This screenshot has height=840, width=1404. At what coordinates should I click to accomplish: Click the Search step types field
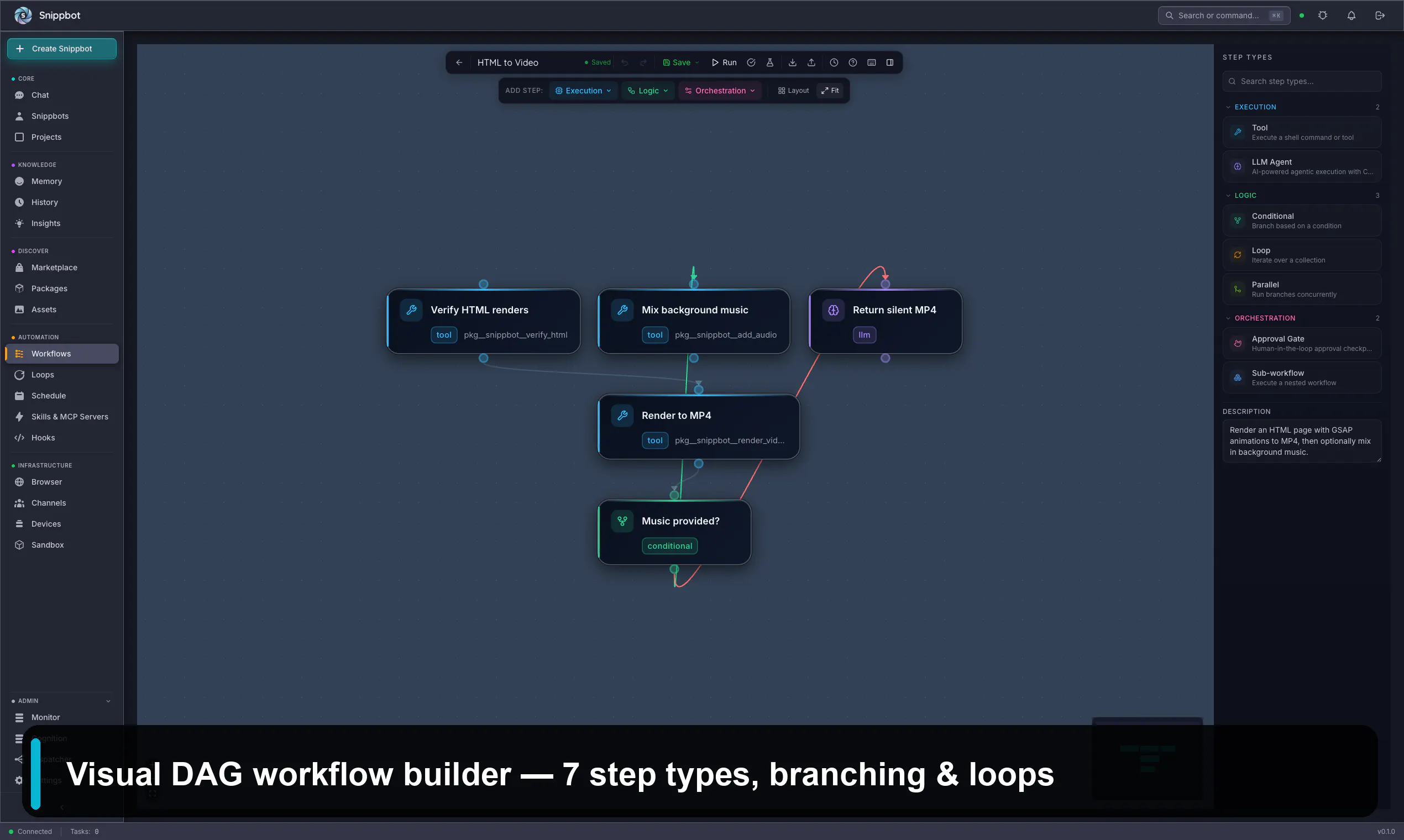click(x=1302, y=81)
